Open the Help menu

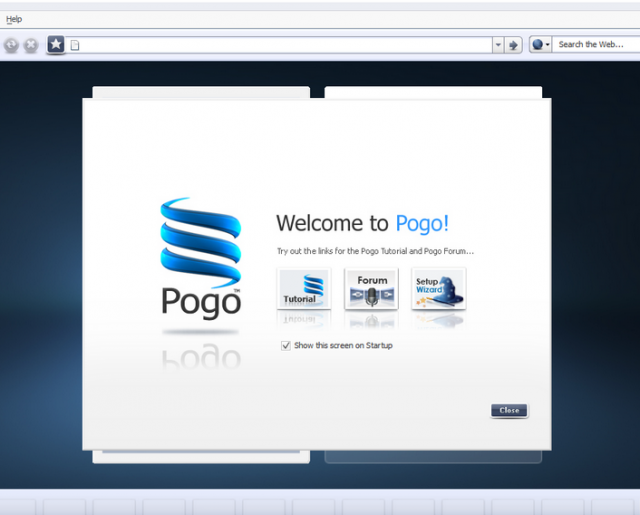14,19
